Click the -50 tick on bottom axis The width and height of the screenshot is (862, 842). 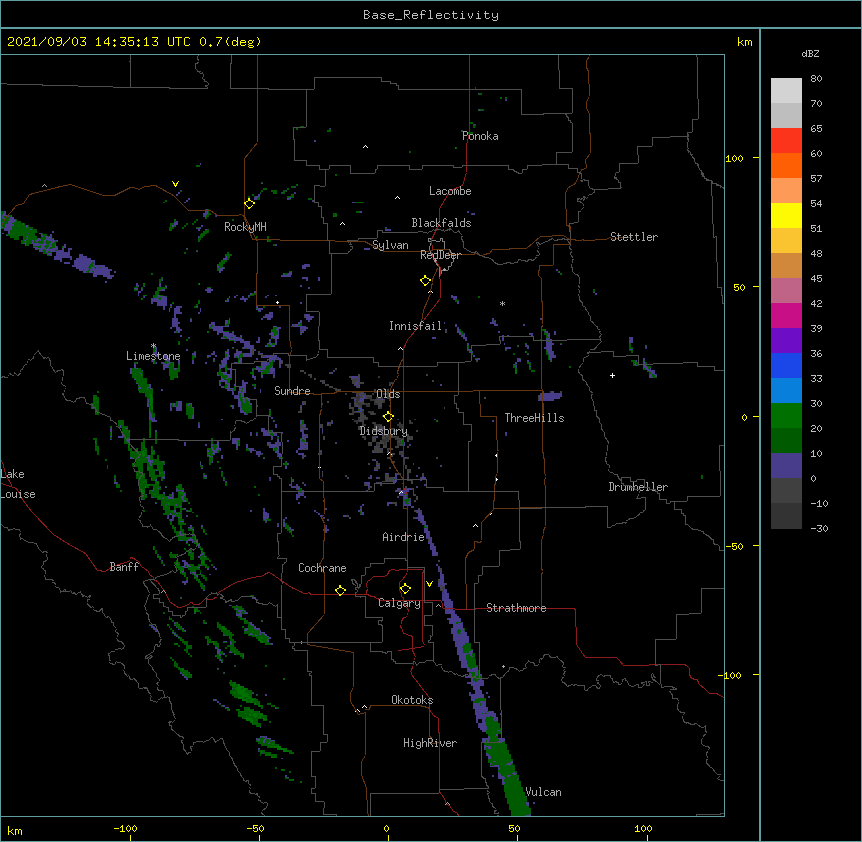pos(255,828)
